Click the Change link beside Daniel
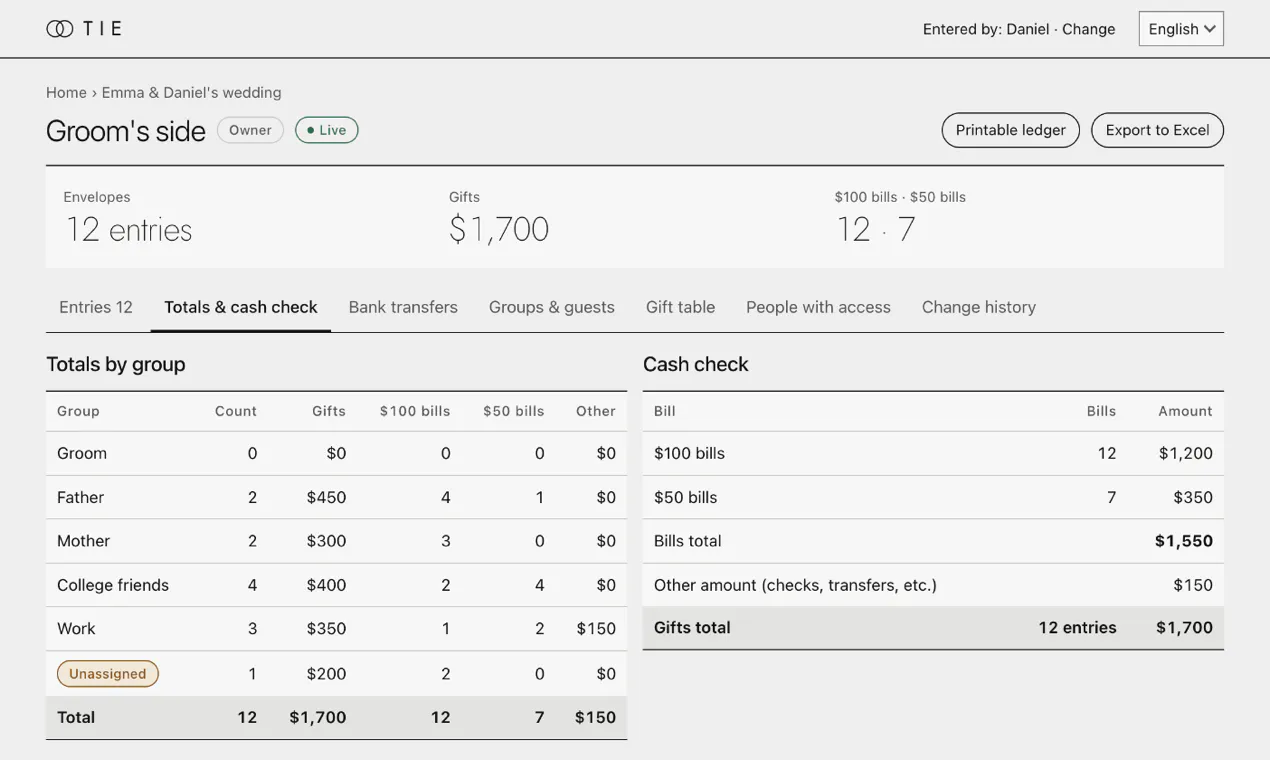Viewport: 1270px width, 760px height. (x=1088, y=29)
